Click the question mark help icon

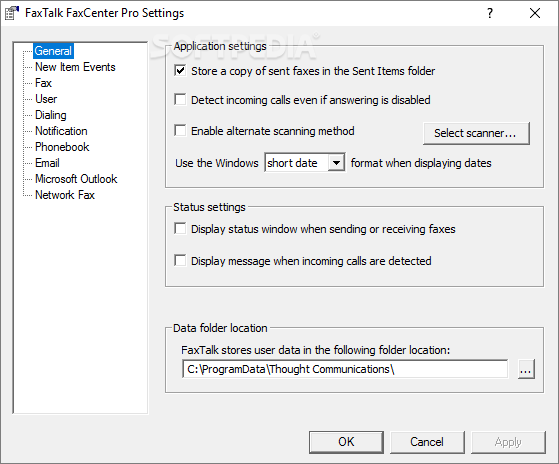(x=490, y=13)
